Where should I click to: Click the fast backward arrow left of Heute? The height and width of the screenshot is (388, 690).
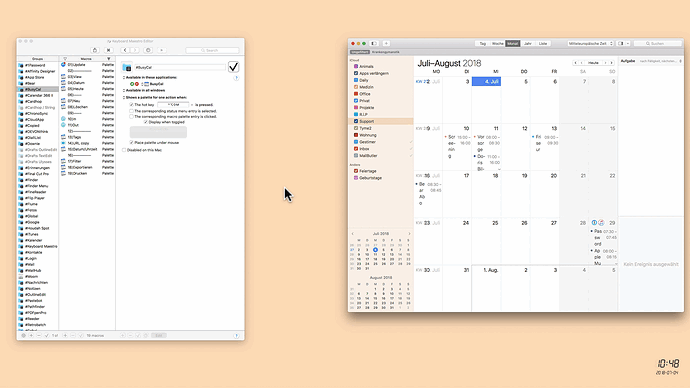(575, 63)
